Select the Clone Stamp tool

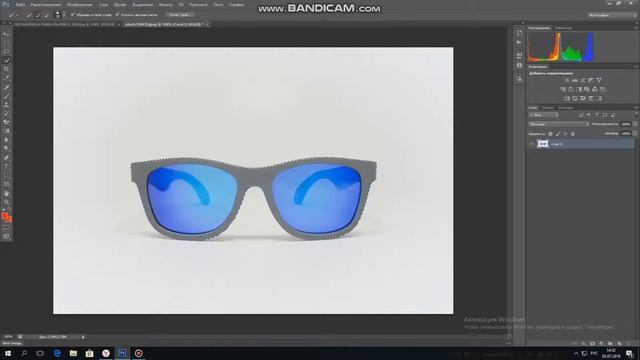point(6,104)
